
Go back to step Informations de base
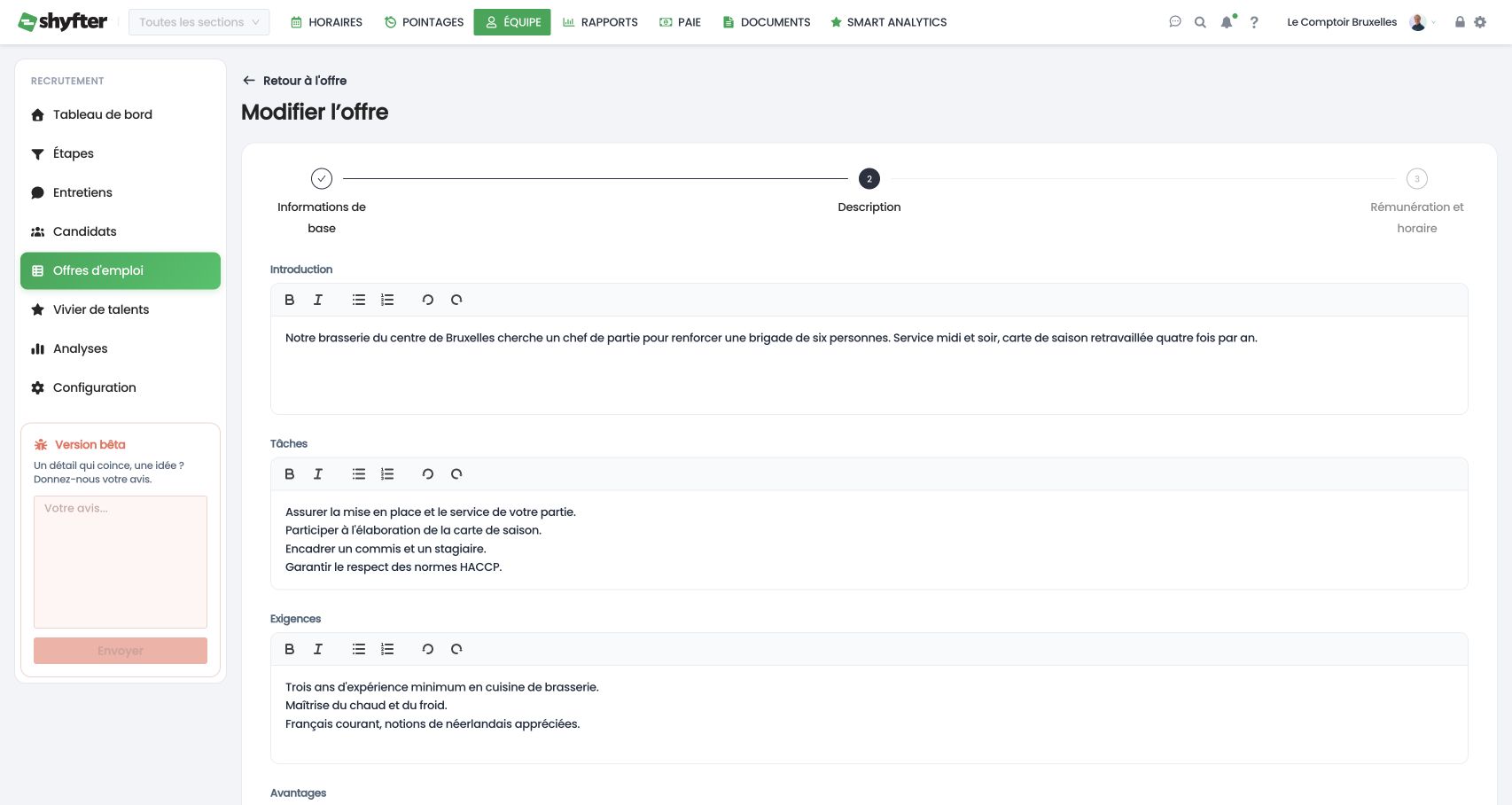point(322,179)
